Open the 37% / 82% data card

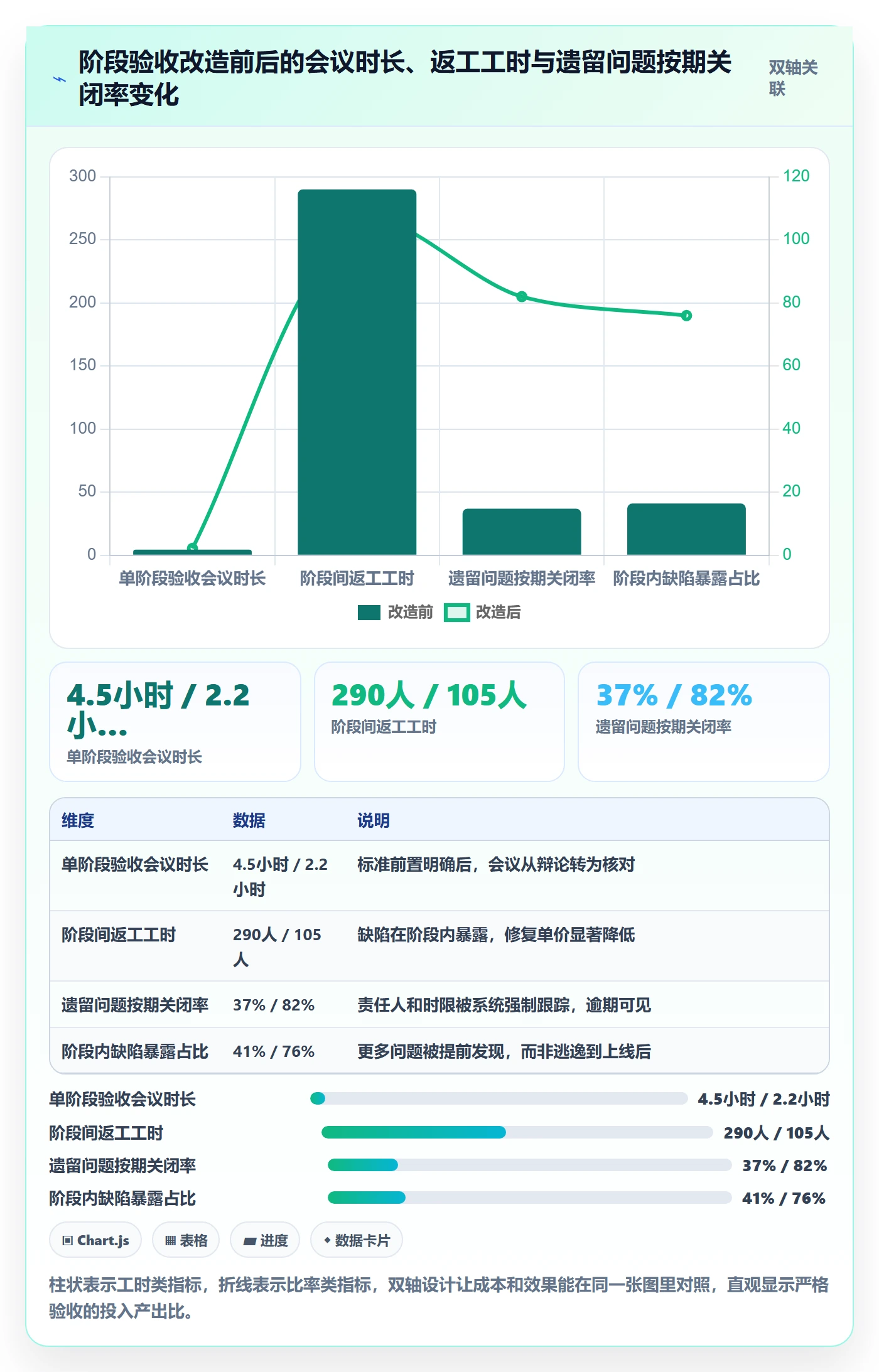[x=704, y=722]
